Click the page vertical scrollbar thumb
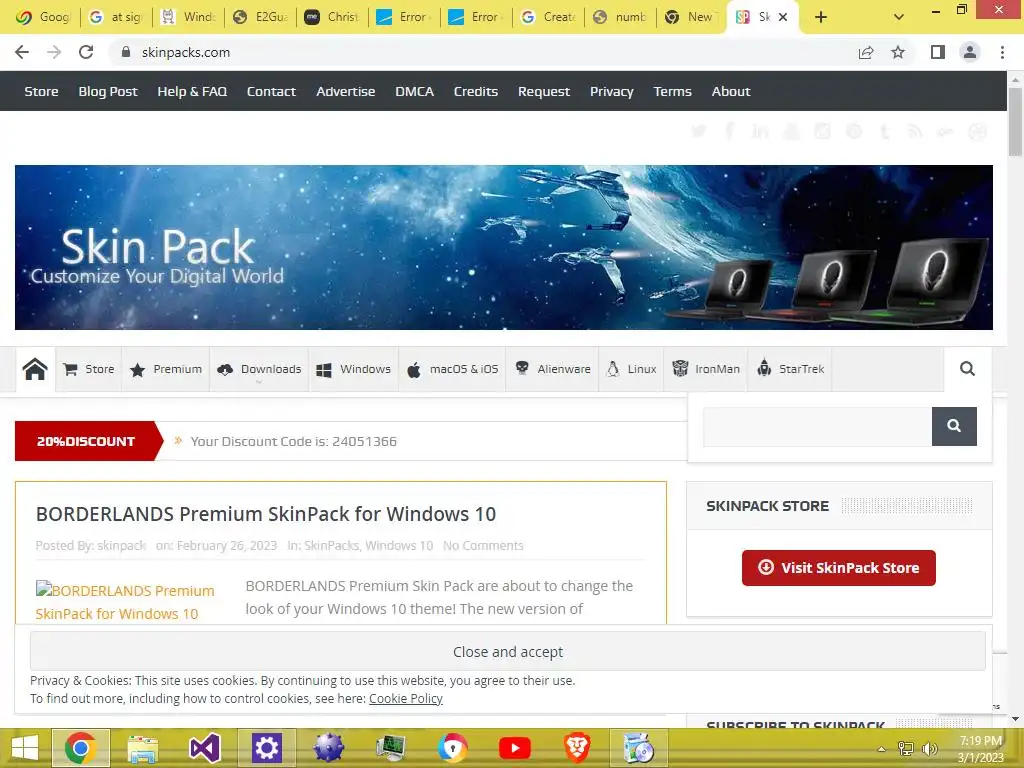Viewport: 1024px width, 768px height. 1015,121
